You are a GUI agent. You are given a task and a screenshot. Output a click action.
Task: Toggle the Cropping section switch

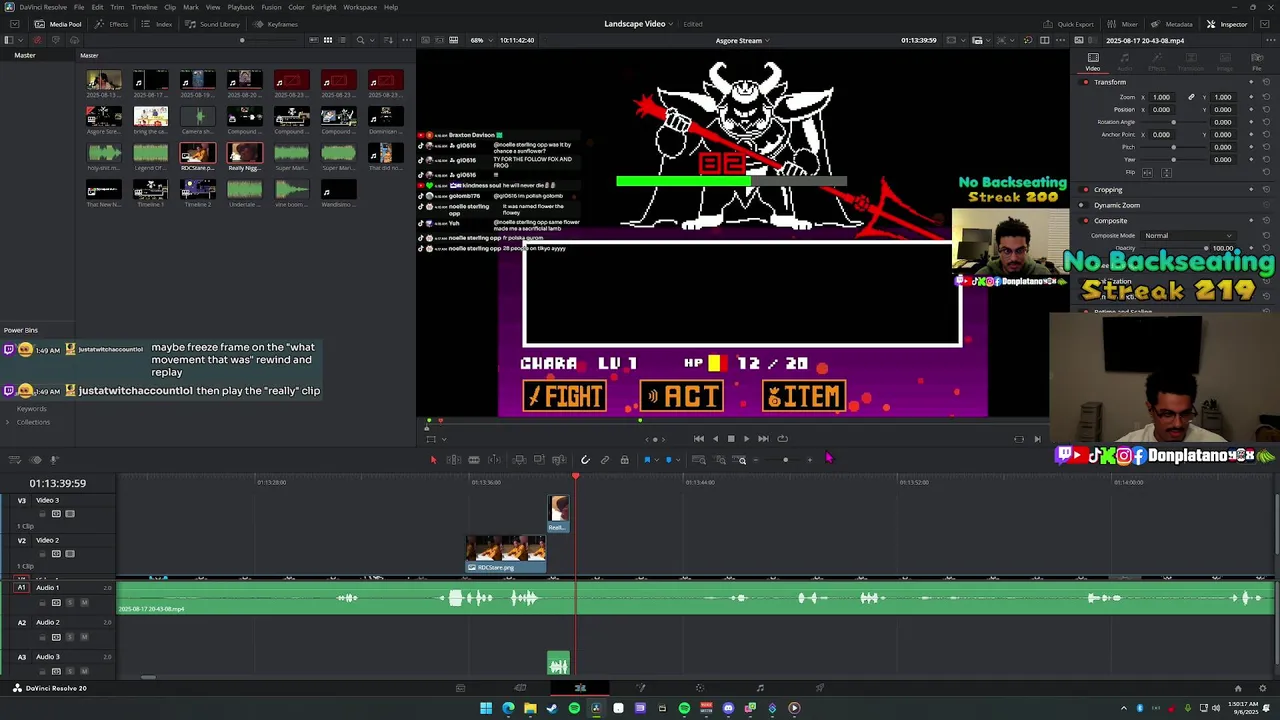(1086, 189)
